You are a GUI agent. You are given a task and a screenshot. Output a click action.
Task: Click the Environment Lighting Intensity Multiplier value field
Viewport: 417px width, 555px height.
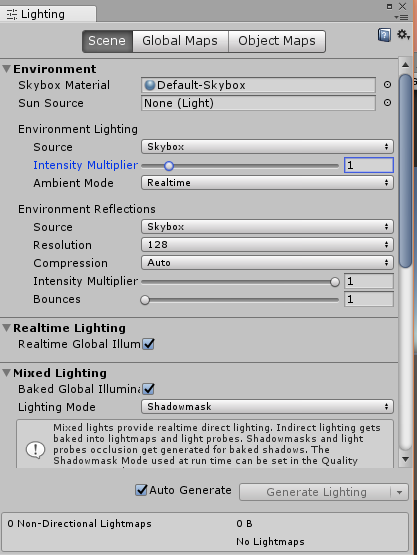[x=369, y=165]
